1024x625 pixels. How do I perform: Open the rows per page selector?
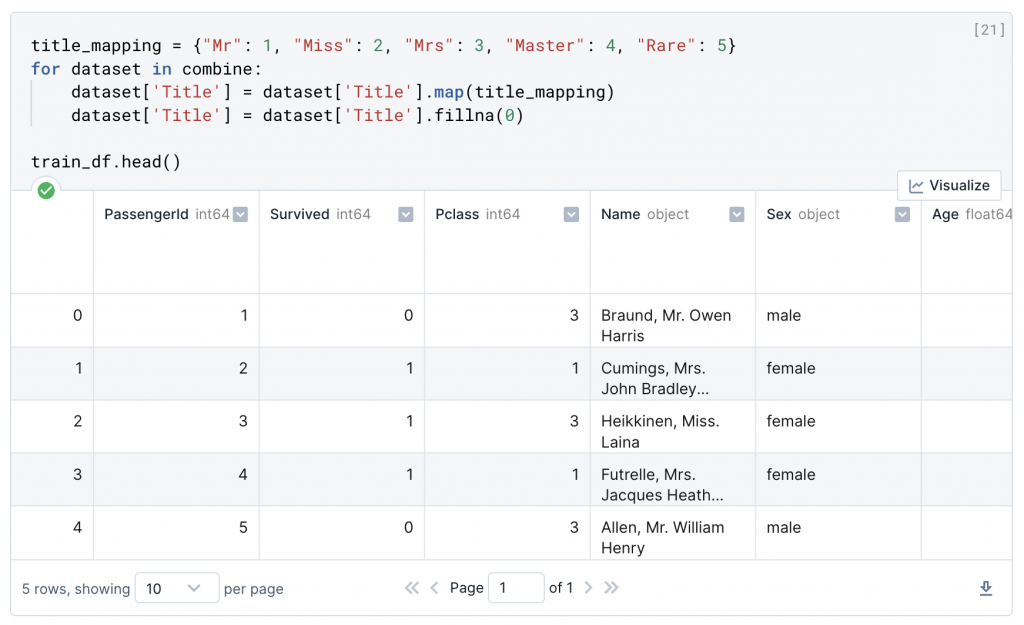click(x=176, y=588)
